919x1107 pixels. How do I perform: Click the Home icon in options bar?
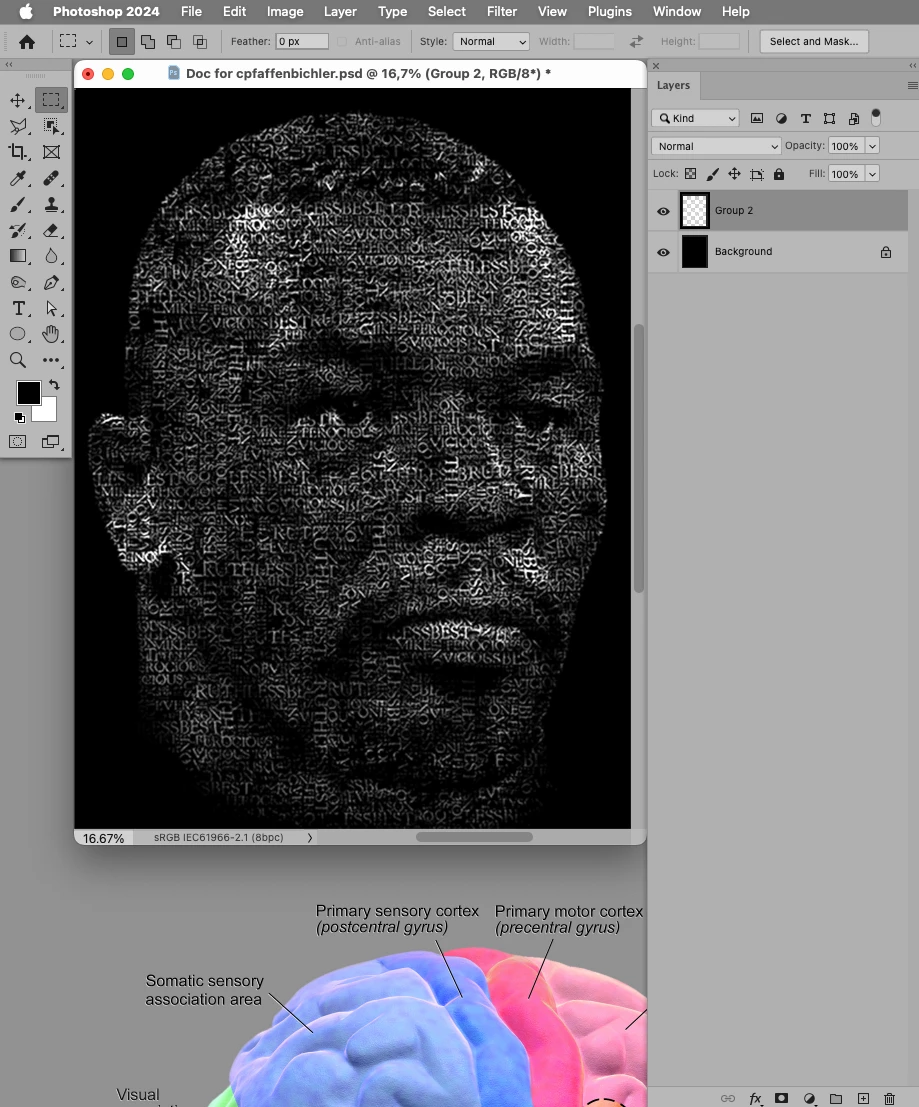coord(27,42)
